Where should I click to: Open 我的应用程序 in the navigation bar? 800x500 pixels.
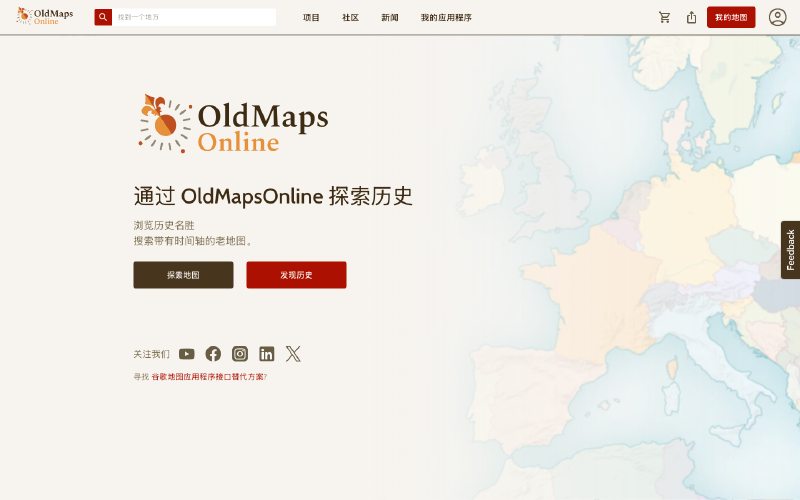coord(446,17)
